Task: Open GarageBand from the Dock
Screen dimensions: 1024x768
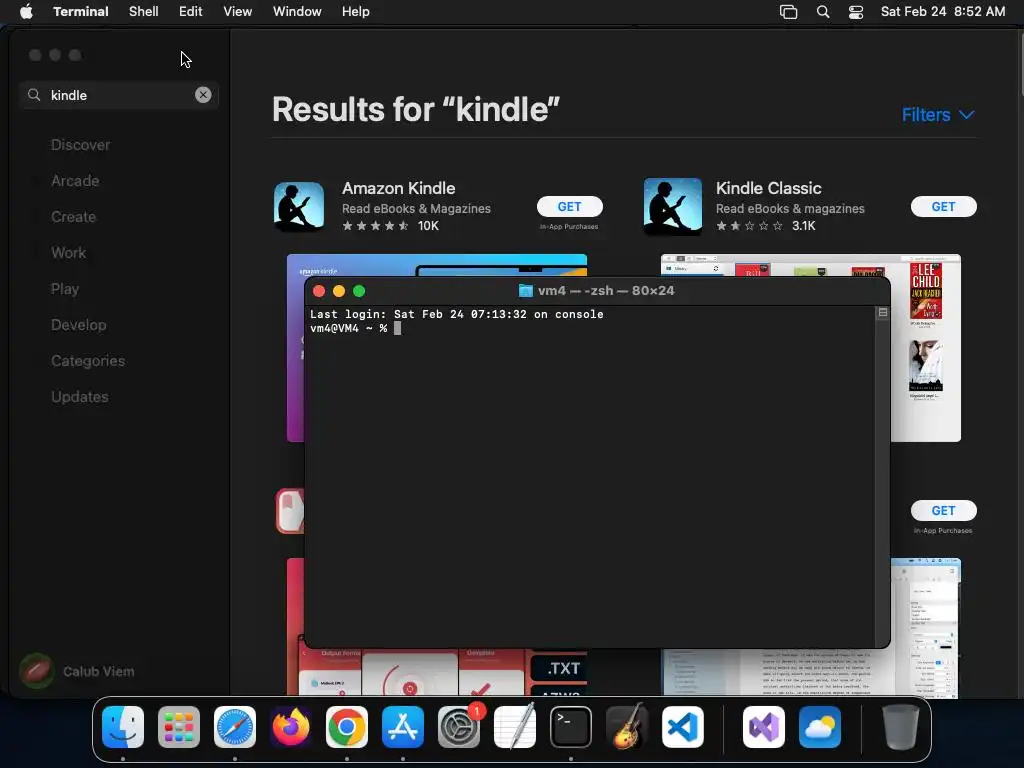Action: (627, 727)
